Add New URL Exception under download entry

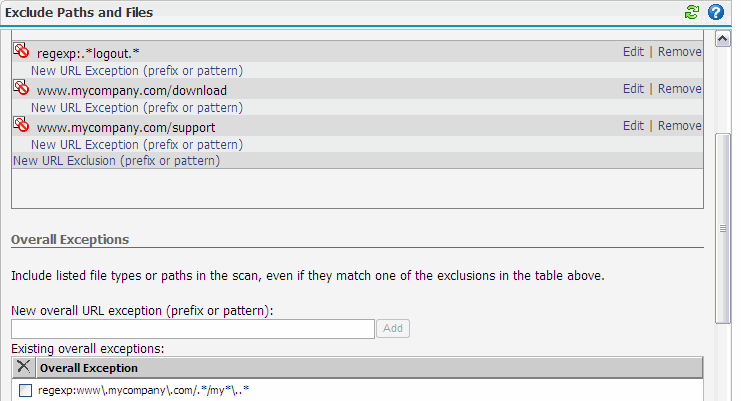pos(137,108)
